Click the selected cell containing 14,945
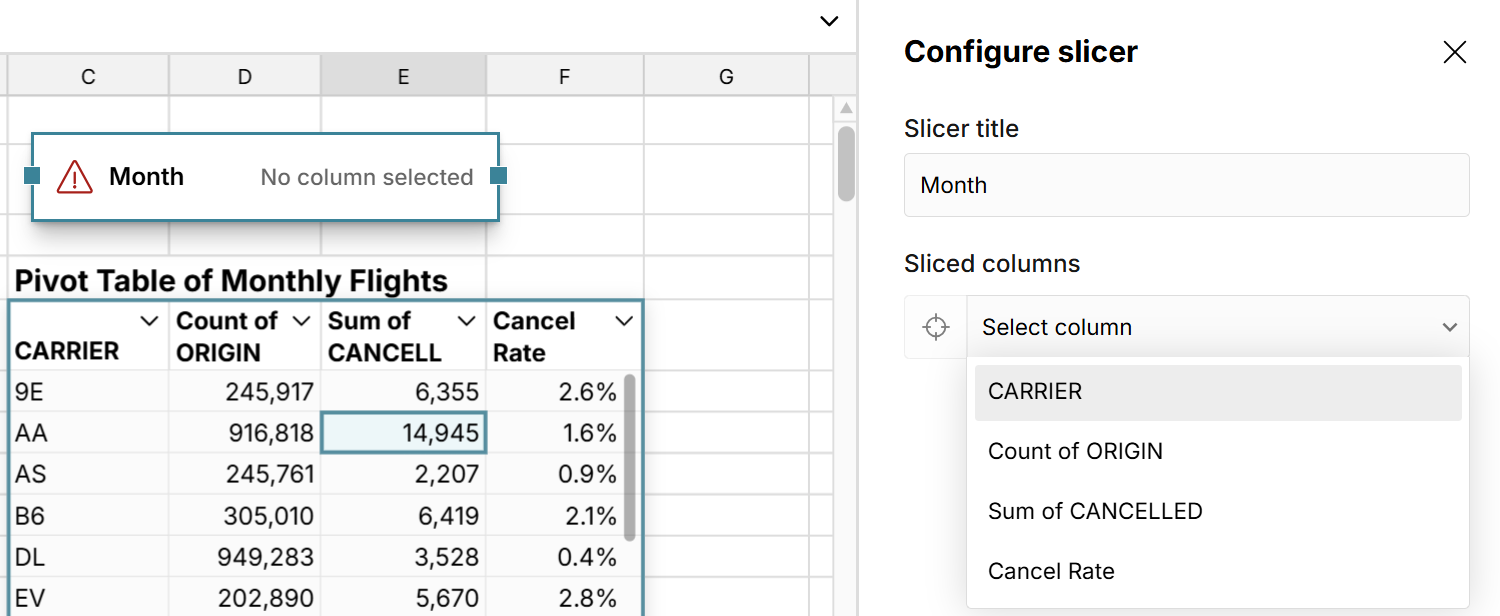Screen dimensions: 1500x616 point(403,433)
